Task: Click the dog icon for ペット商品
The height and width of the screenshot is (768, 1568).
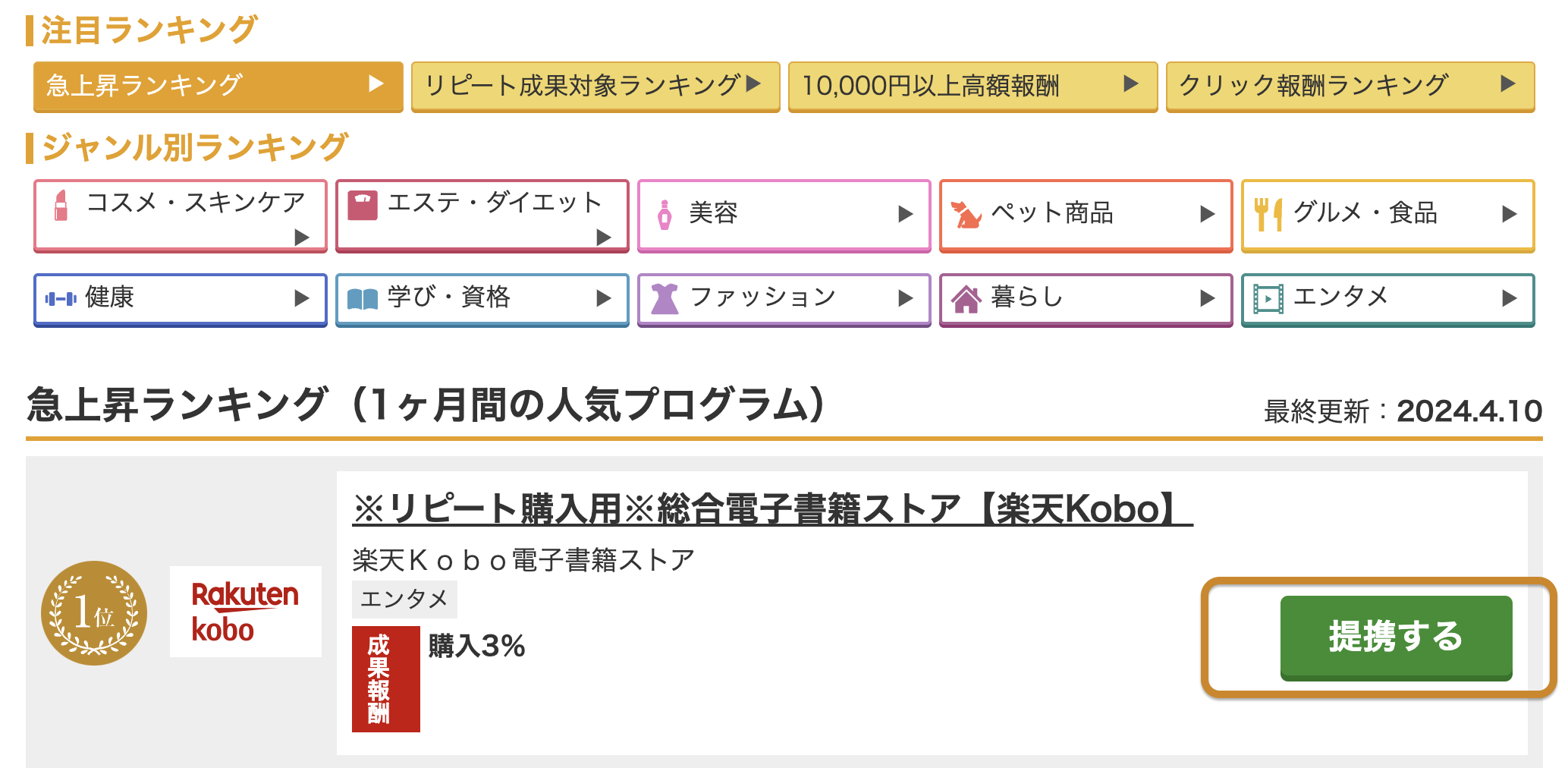Action: click(x=966, y=215)
